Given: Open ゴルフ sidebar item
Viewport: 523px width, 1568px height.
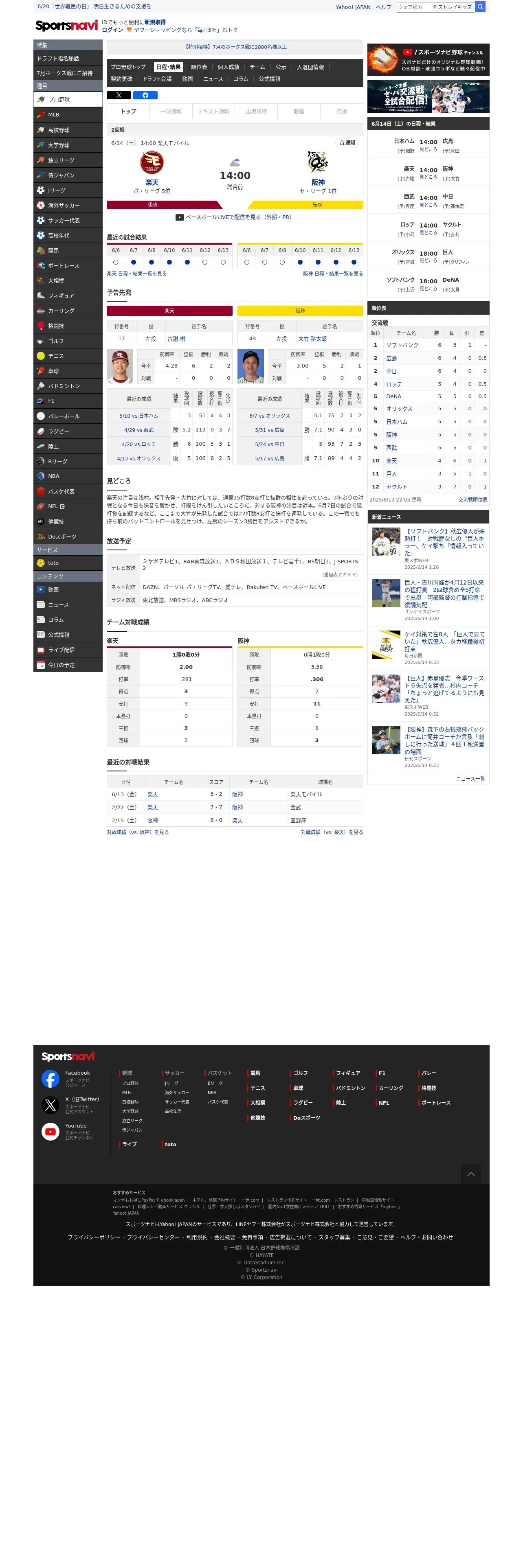Looking at the screenshot, I should [68, 341].
